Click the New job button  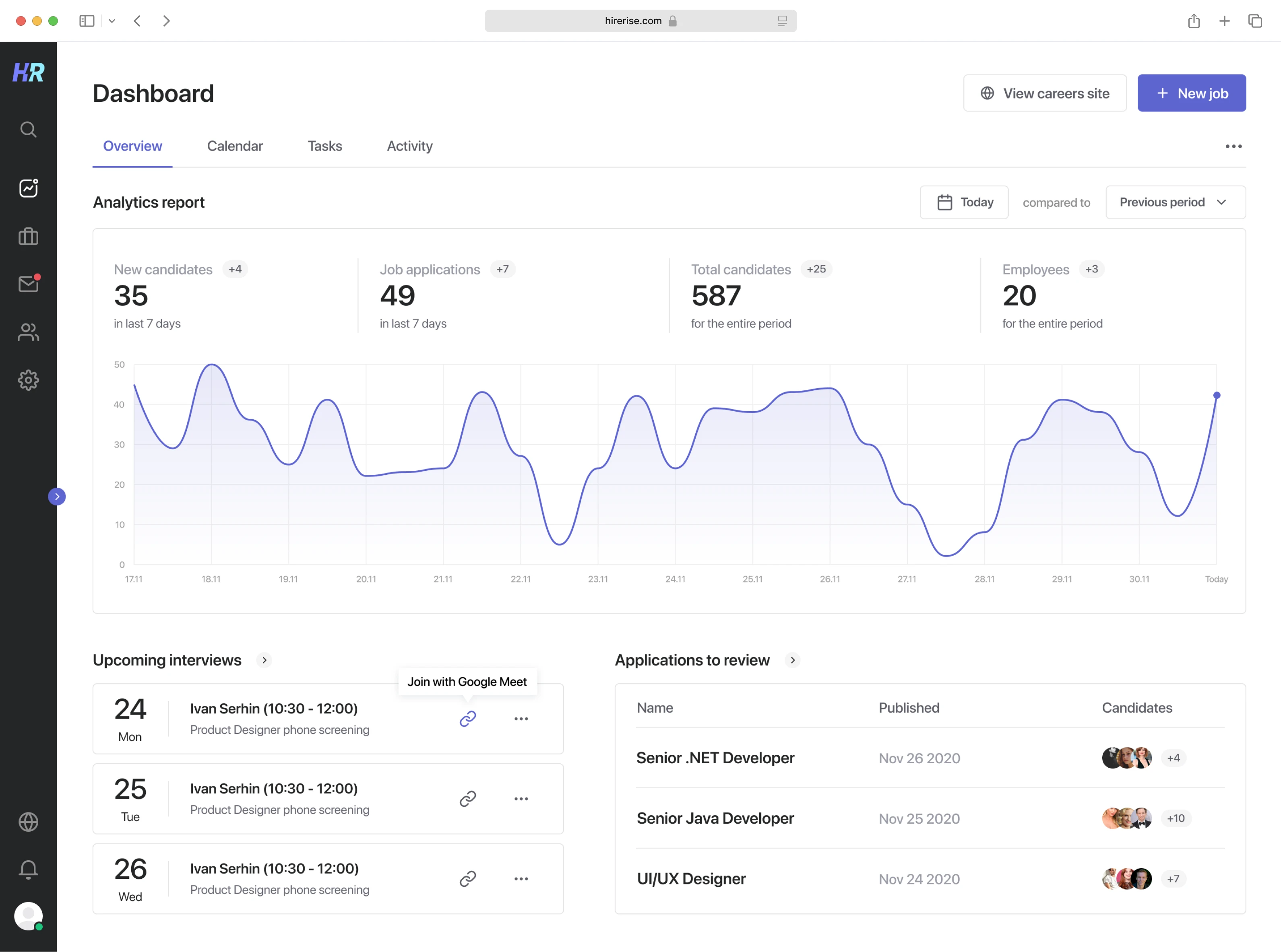click(x=1191, y=93)
